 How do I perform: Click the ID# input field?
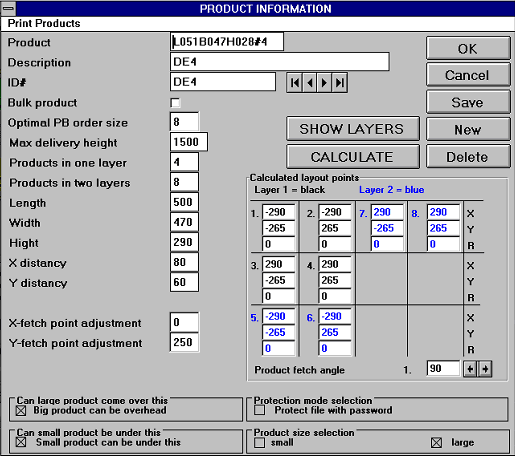point(223,82)
